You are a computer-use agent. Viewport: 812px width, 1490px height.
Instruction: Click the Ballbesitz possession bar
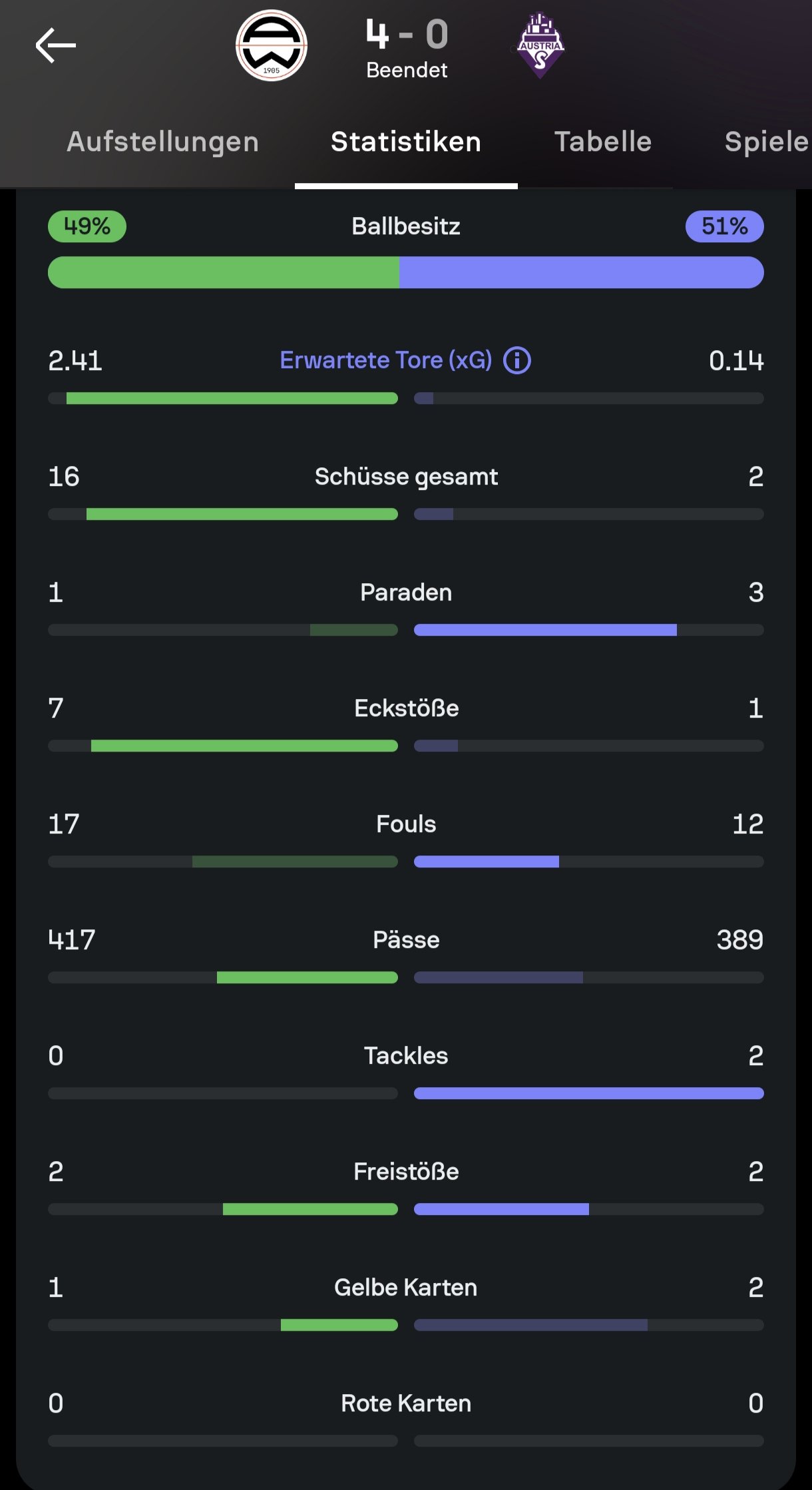[x=406, y=272]
